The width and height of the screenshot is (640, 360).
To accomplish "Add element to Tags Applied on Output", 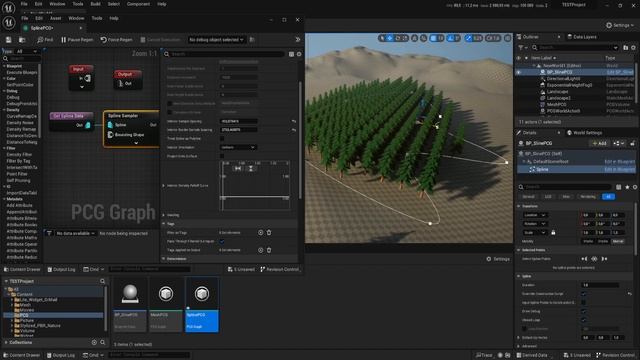I will pos(260,250).
